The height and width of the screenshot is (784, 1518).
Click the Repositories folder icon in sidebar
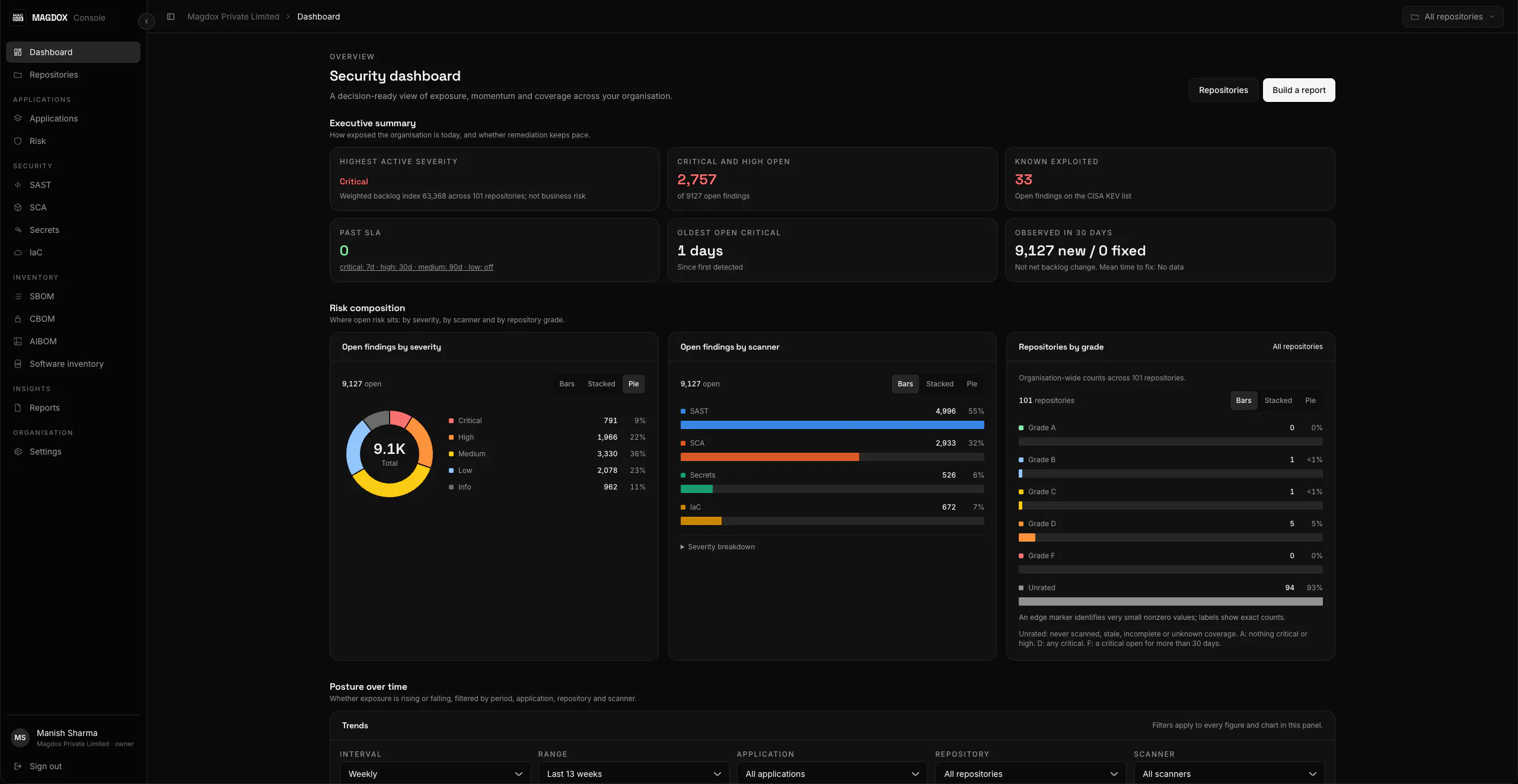18,75
